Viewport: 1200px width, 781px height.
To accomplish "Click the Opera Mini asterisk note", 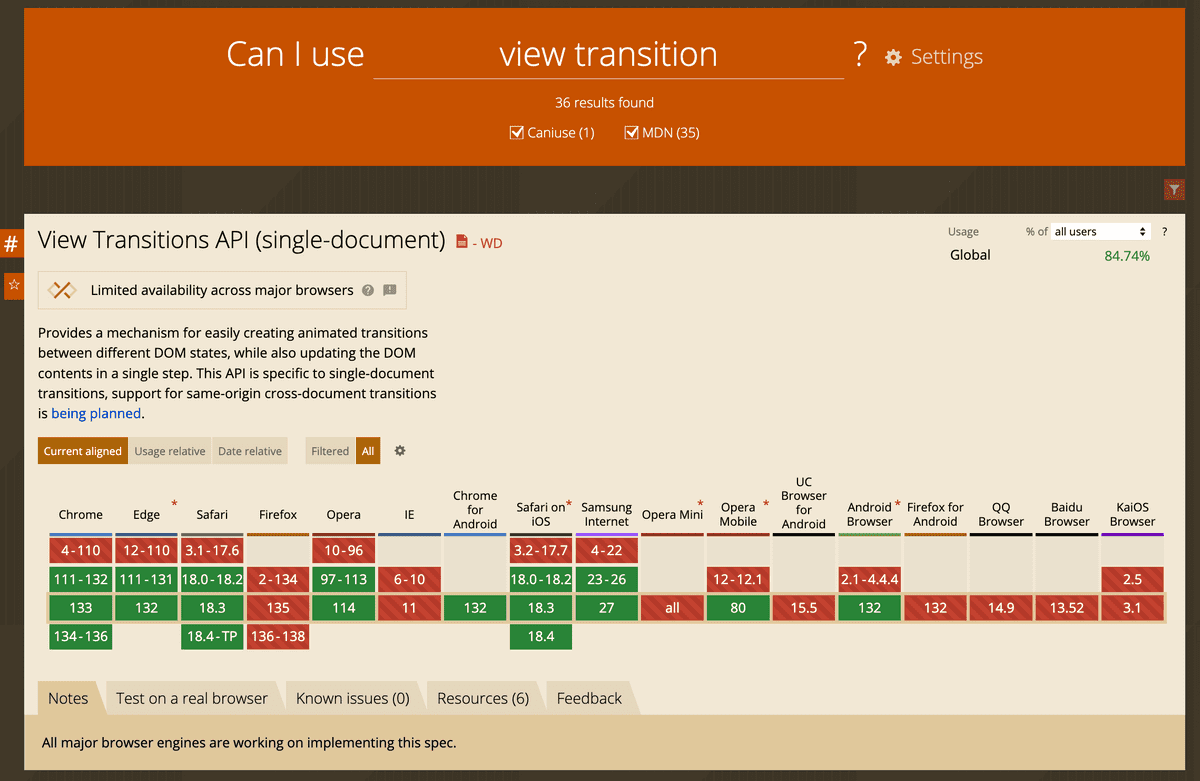I will point(700,503).
